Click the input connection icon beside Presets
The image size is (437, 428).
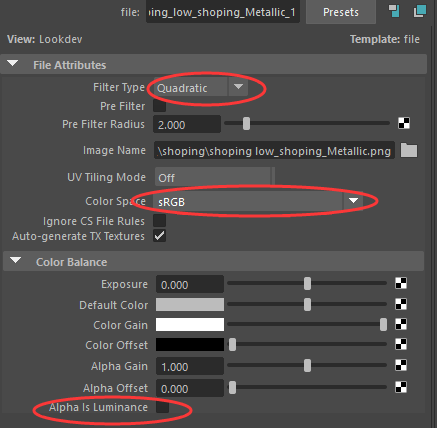pos(395,11)
